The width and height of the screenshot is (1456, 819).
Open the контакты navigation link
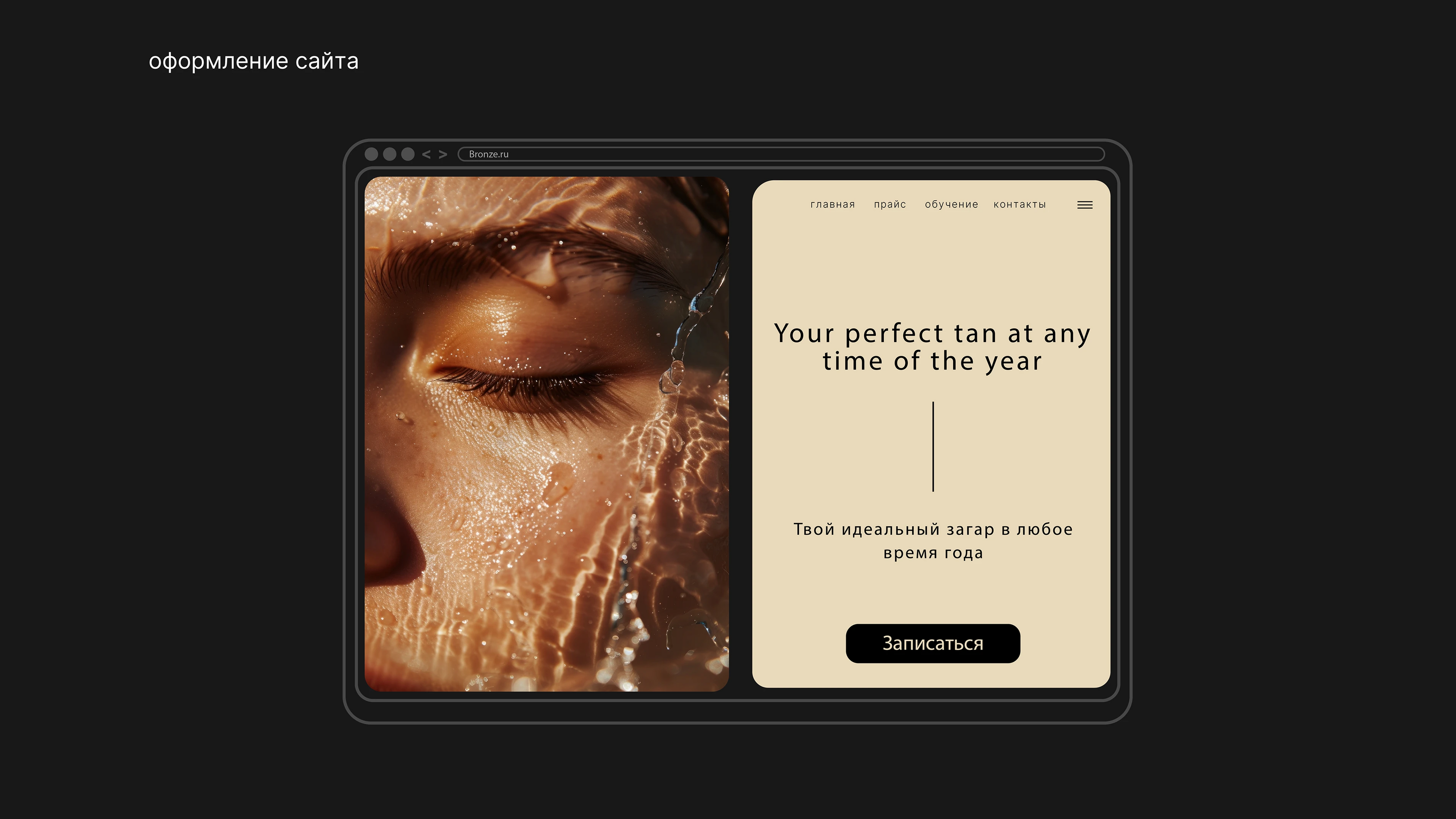1020,205
